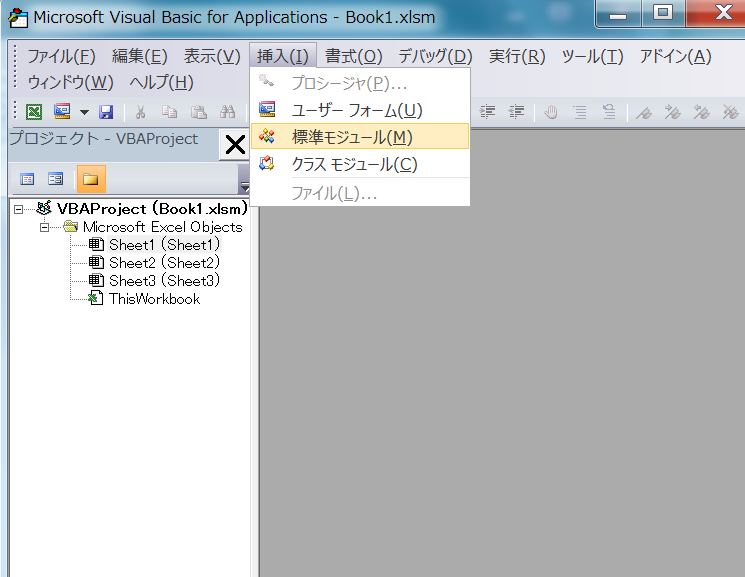The width and height of the screenshot is (745, 577).
Task: Click the Insert UserForm toolbar icon
Action: tap(62, 112)
